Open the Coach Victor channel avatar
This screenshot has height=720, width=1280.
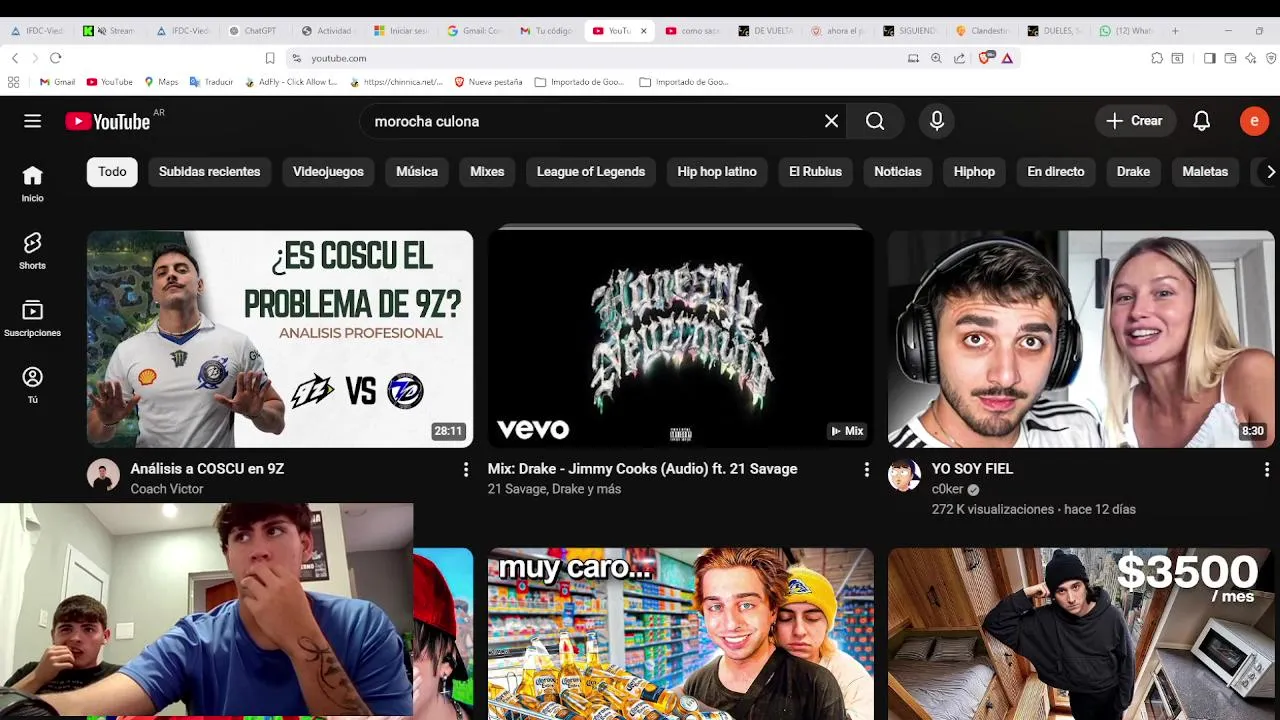coord(103,475)
